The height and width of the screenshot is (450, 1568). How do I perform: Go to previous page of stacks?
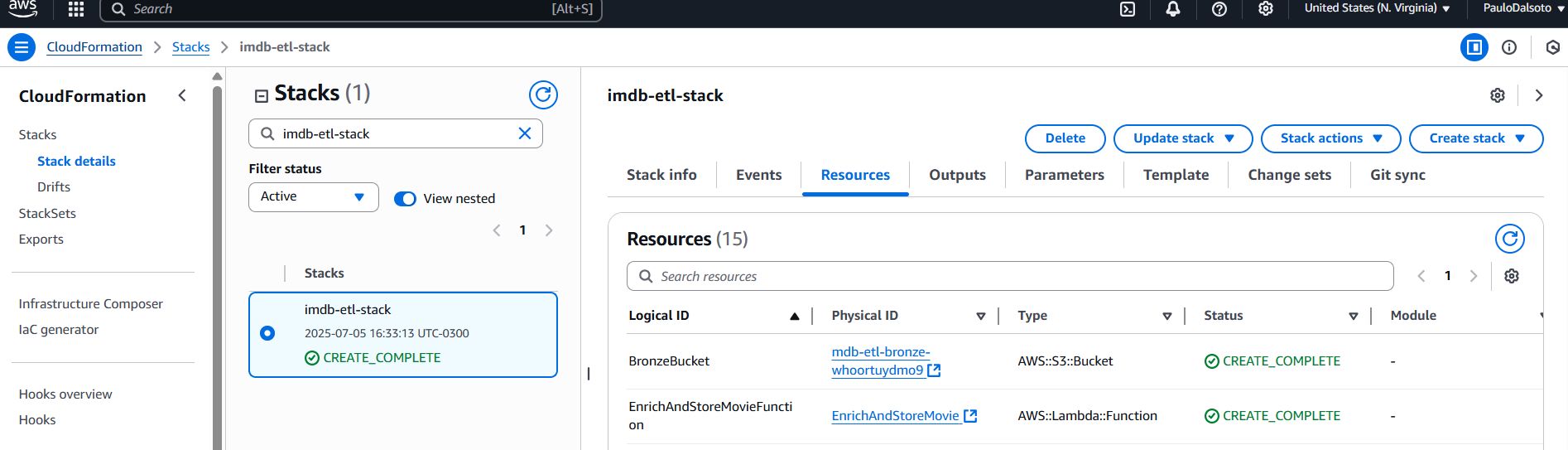tap(497, 230)
